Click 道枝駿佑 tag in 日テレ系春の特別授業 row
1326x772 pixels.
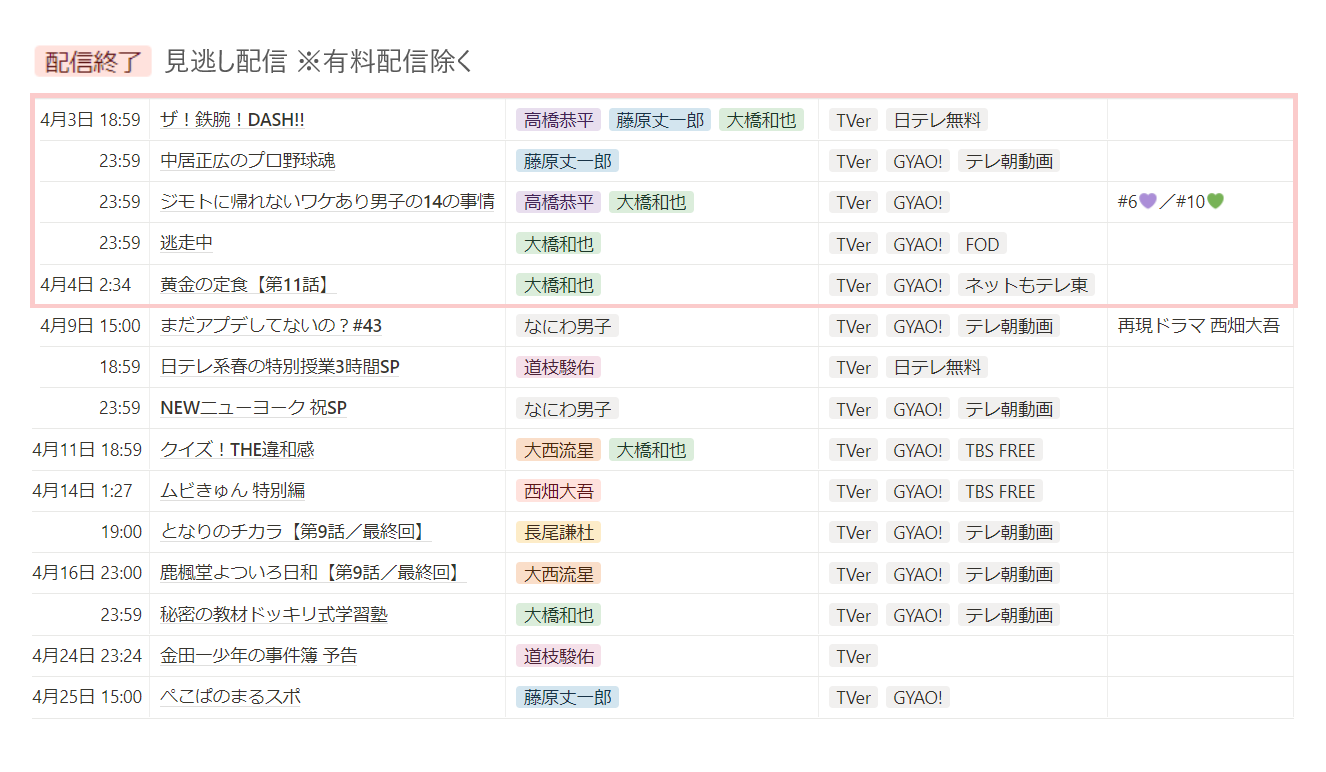tap(559, 367)
